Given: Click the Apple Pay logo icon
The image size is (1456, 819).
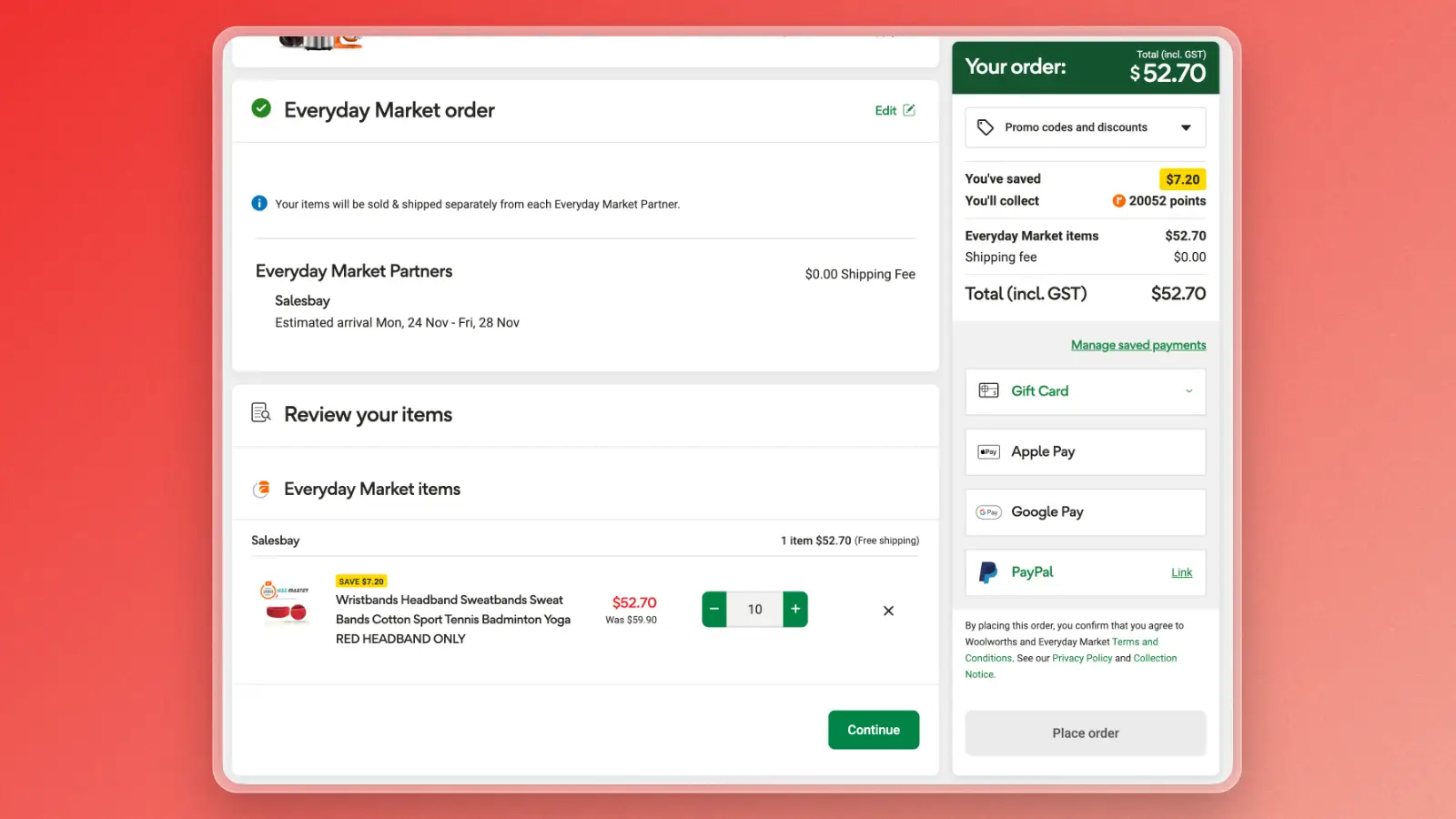Looking at the screenshot, I should [989, 452].
